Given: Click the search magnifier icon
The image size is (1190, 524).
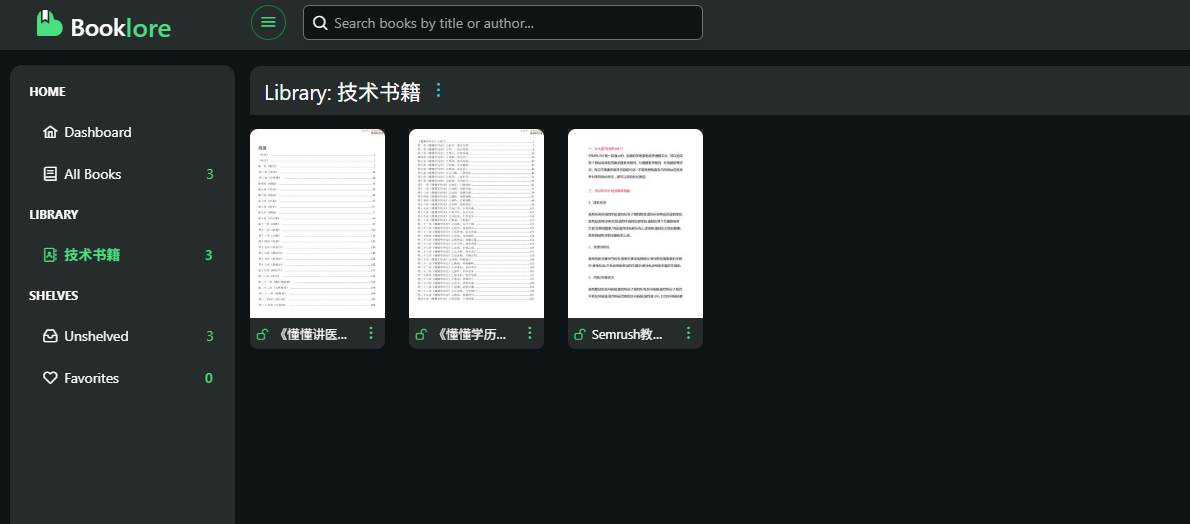Looking at the screenshot, I should coord(320,23).
